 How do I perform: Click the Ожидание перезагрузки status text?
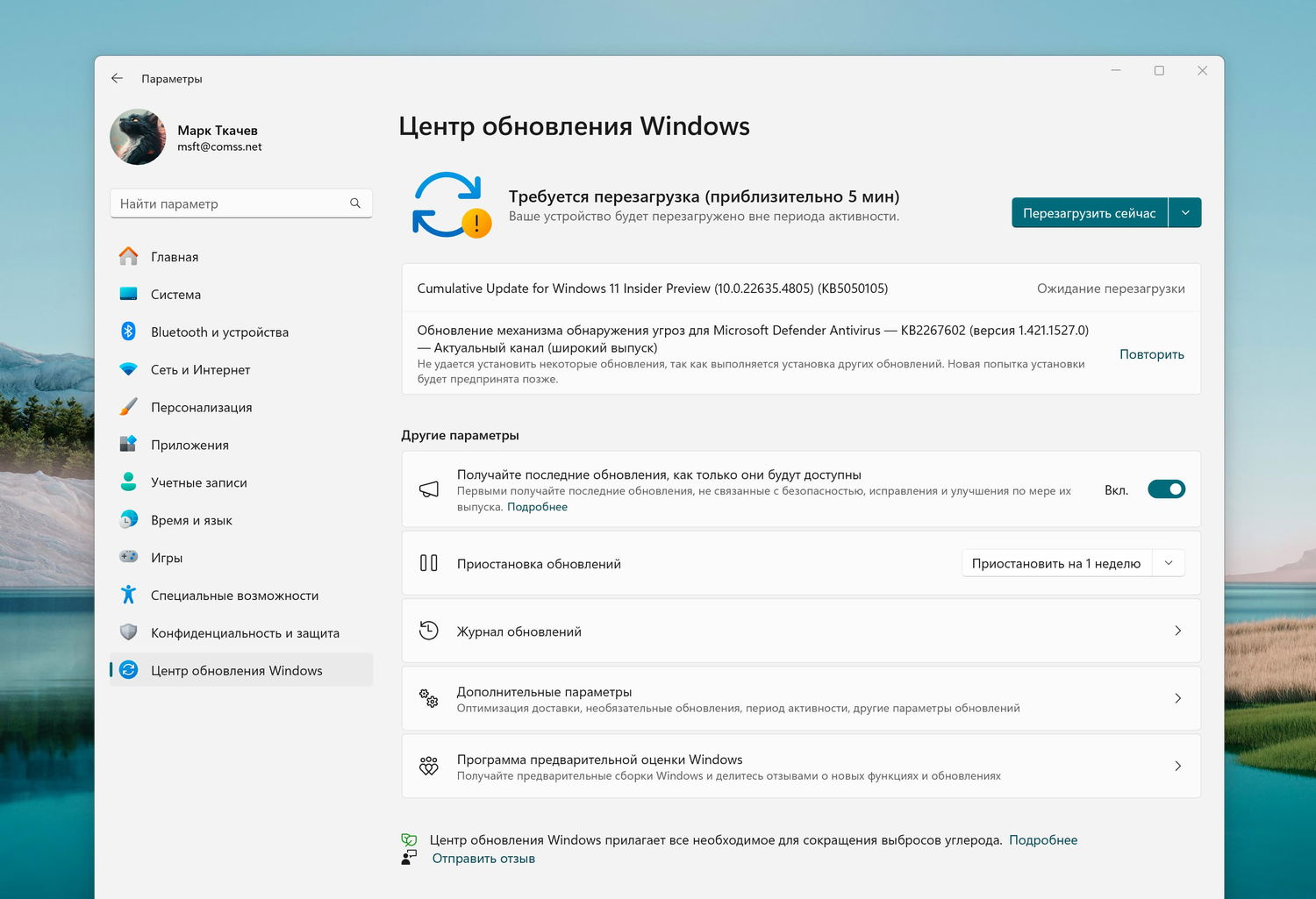[x=1111, y=288]
